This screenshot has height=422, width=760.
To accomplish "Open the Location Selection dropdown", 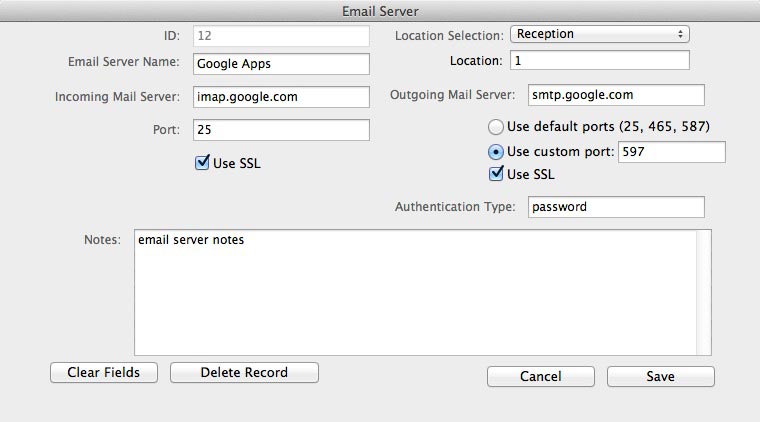I will (599, 34).
